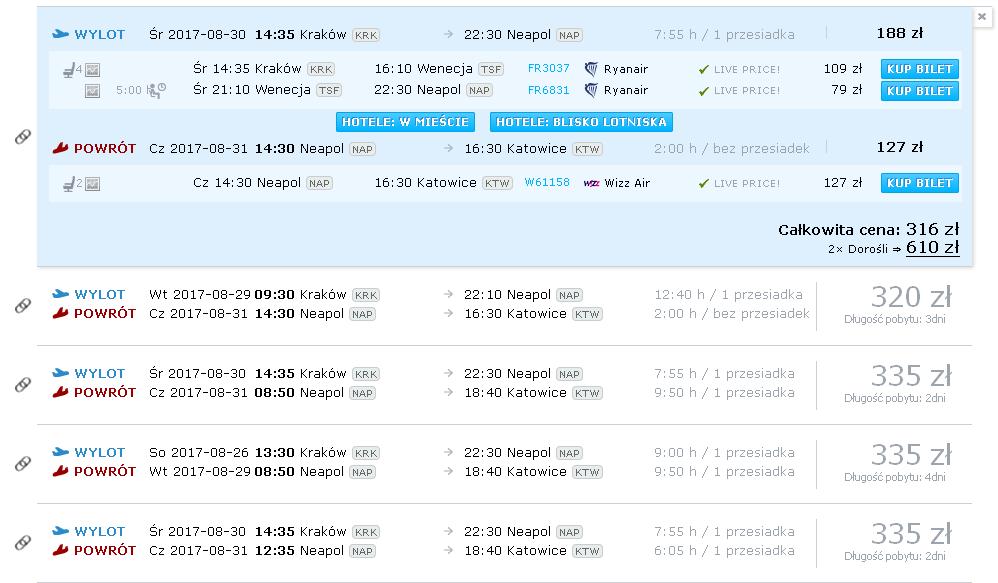Click seat icon on Wizz Air W61158 row
This screenshot has width=998, height=583.
69,185
